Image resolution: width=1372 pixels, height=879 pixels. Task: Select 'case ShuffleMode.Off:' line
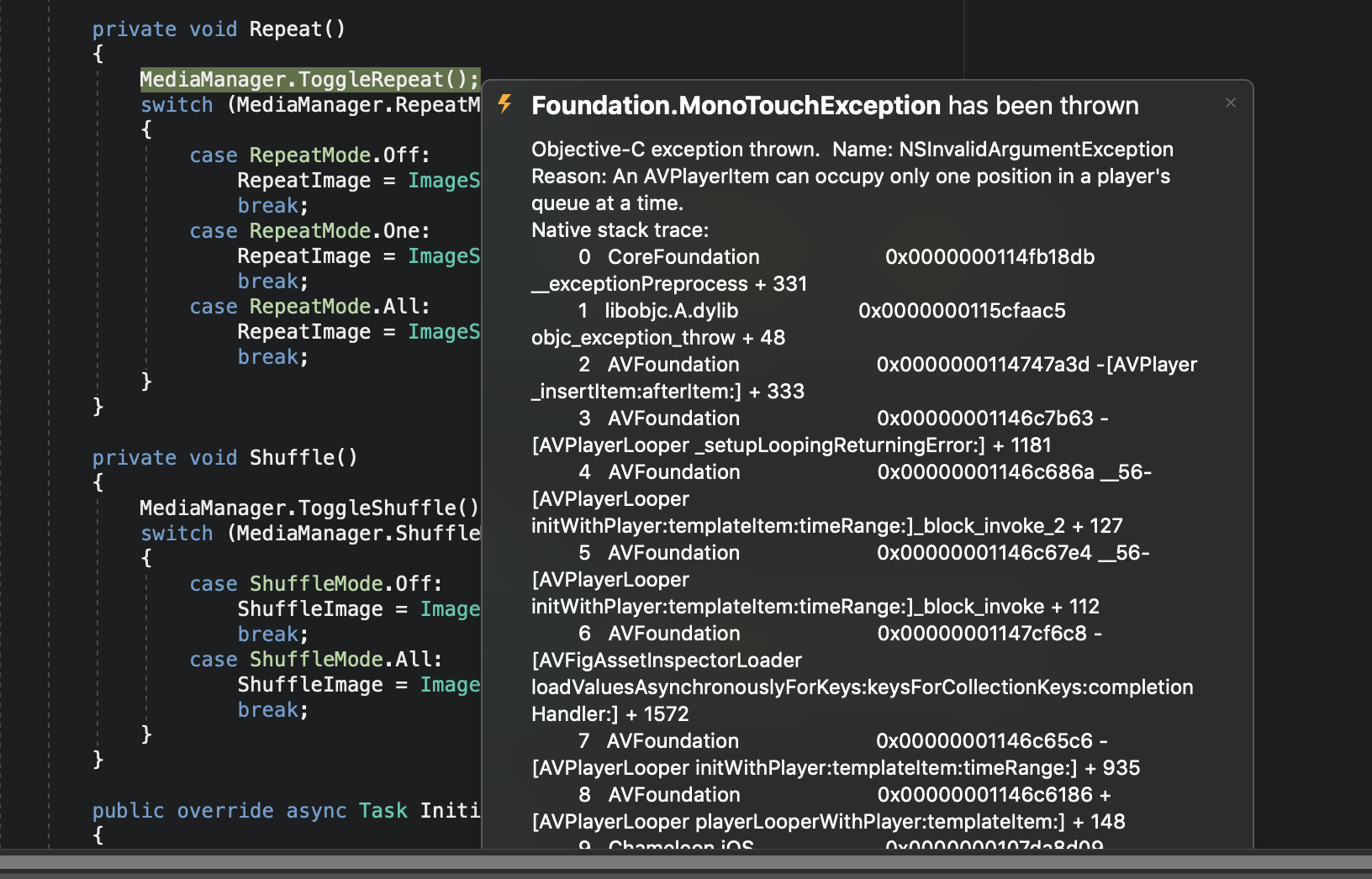pos(315,583)
